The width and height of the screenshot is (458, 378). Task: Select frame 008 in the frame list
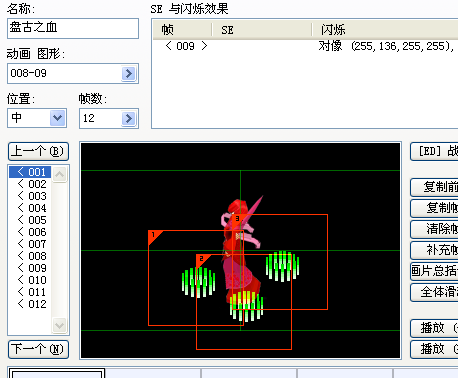(x=30, y=256)
